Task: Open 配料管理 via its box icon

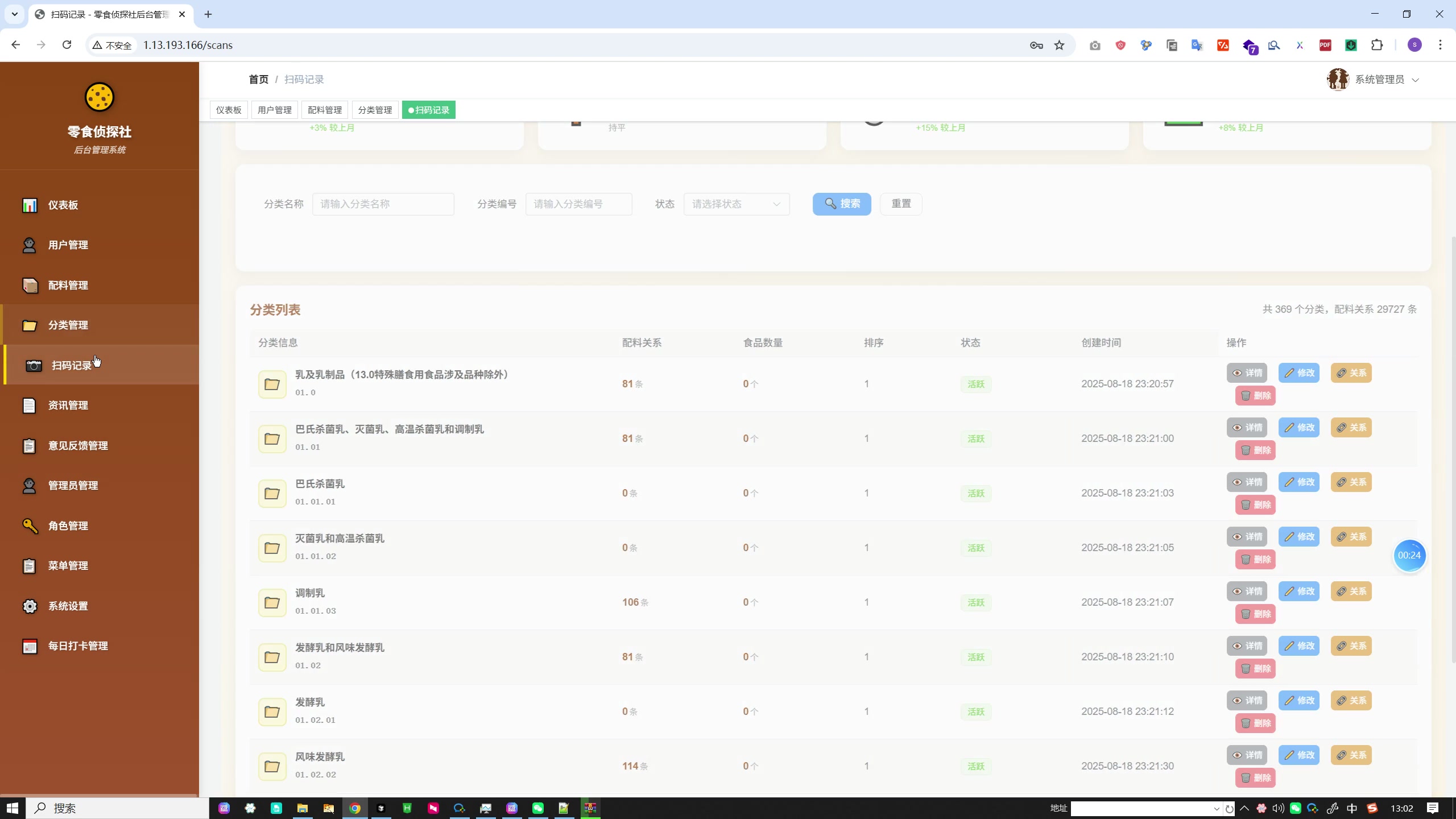Action: pyautogui.click(x=30, y=286)
